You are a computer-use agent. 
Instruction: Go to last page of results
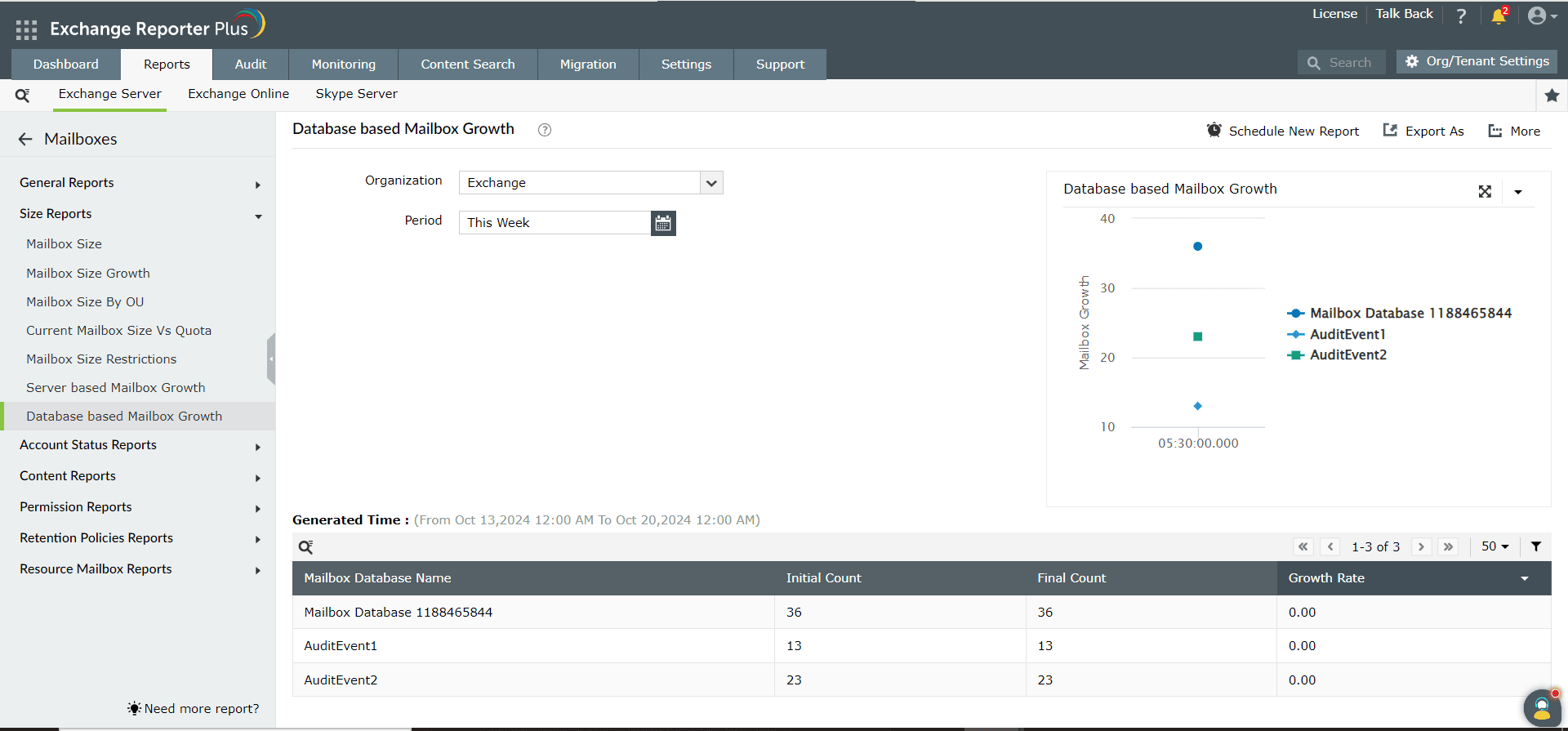[1448, 546]
